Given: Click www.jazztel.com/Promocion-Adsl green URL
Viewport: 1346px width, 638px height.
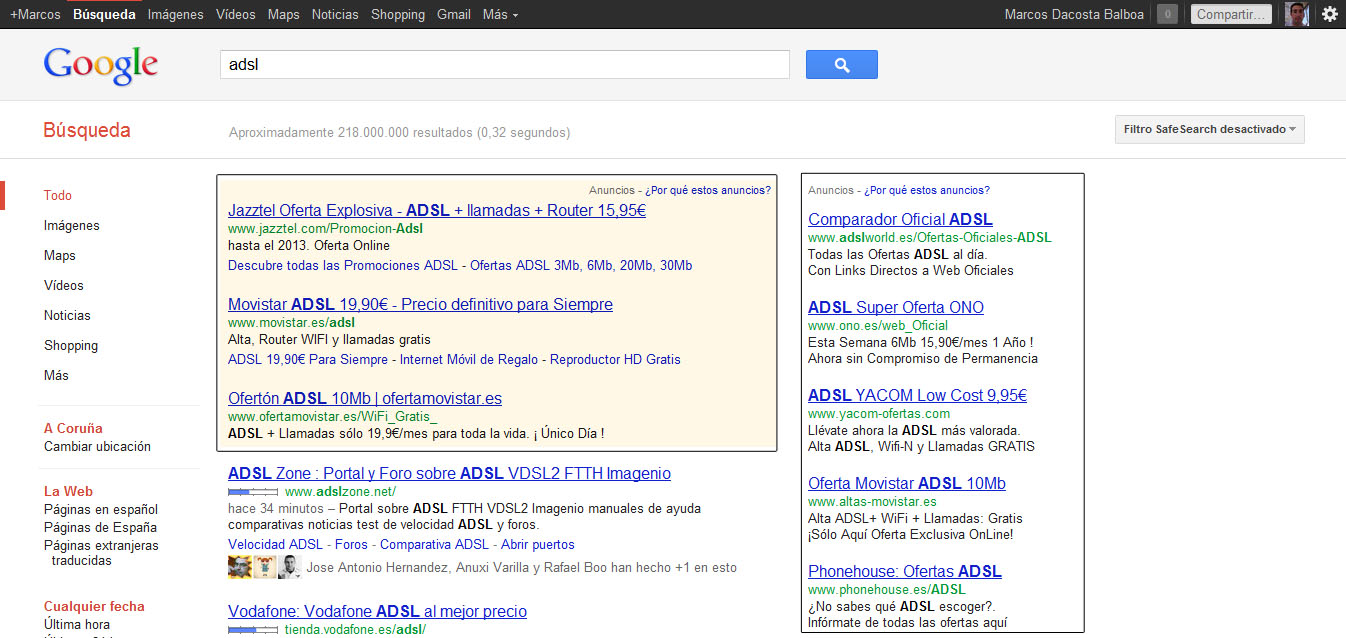Looking at the screenshot, I should 325,228.
